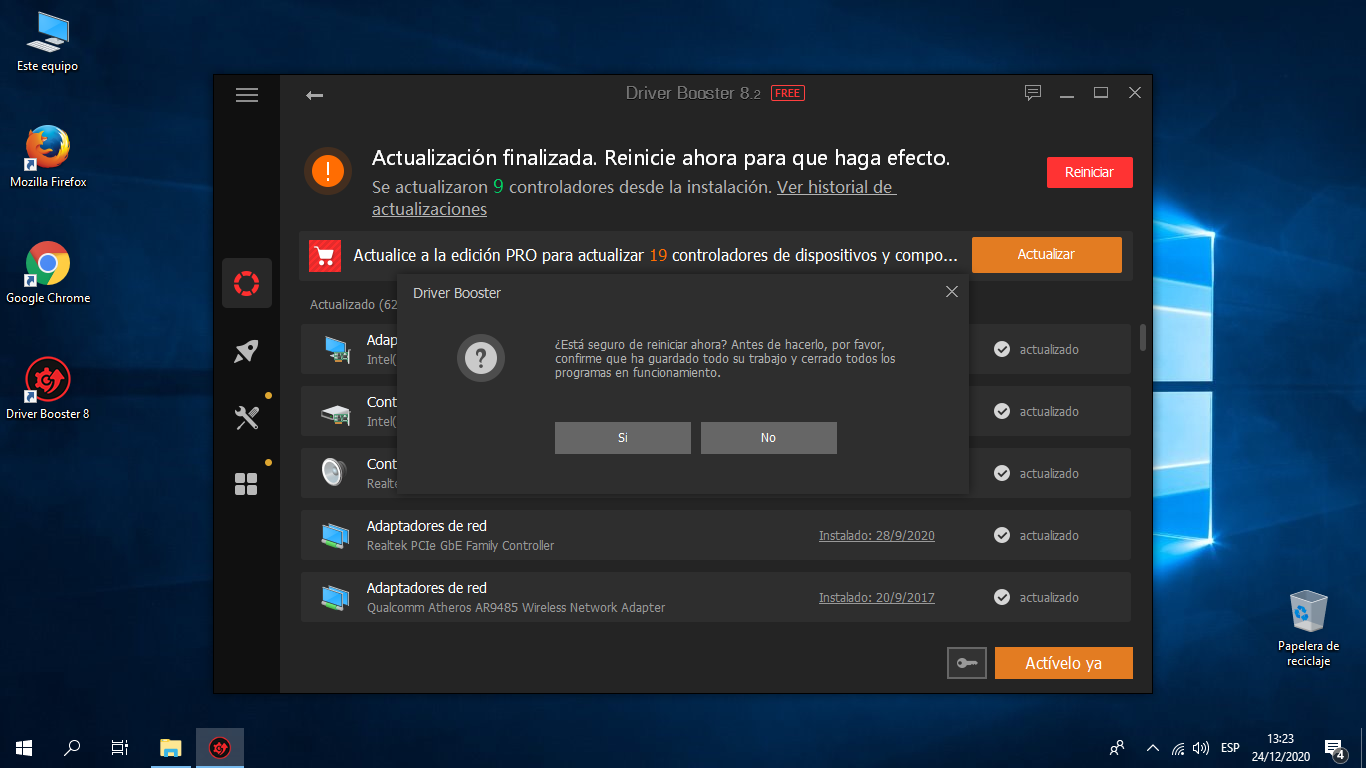This screenshot has height=768, width=1366.
Task: Click the Realtek PCIe GbE adapter icon
Action: pos(336,536)
